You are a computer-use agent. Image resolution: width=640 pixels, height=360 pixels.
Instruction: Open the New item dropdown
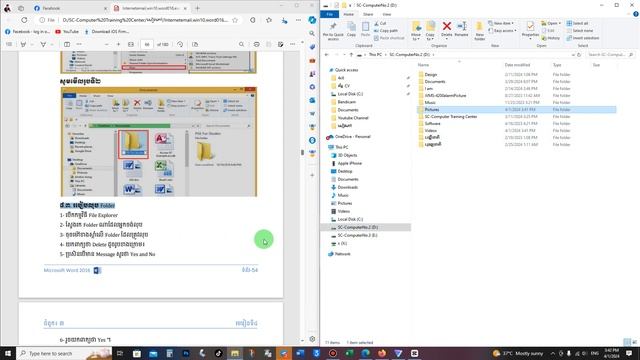tap(501, 23)
